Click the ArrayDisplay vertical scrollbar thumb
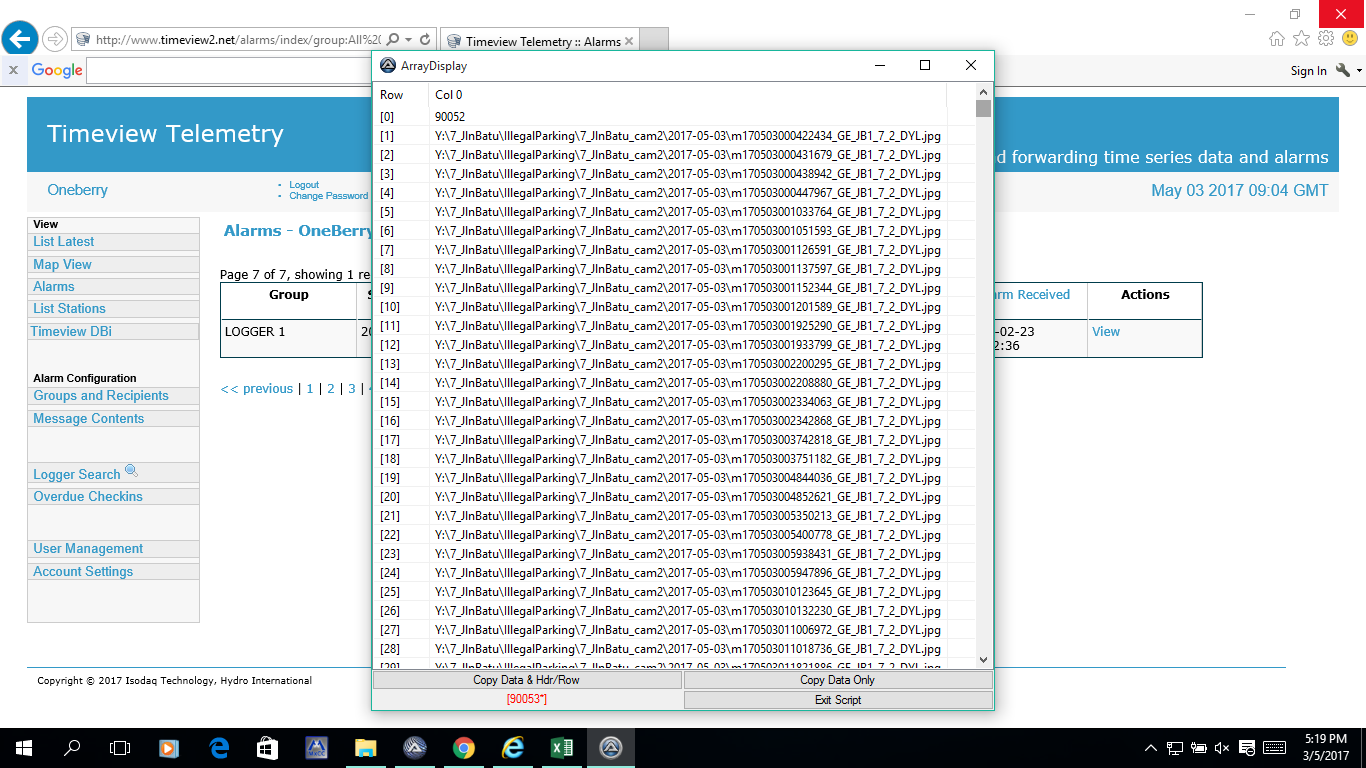The image size is (1366, 768). pos(983,108)
